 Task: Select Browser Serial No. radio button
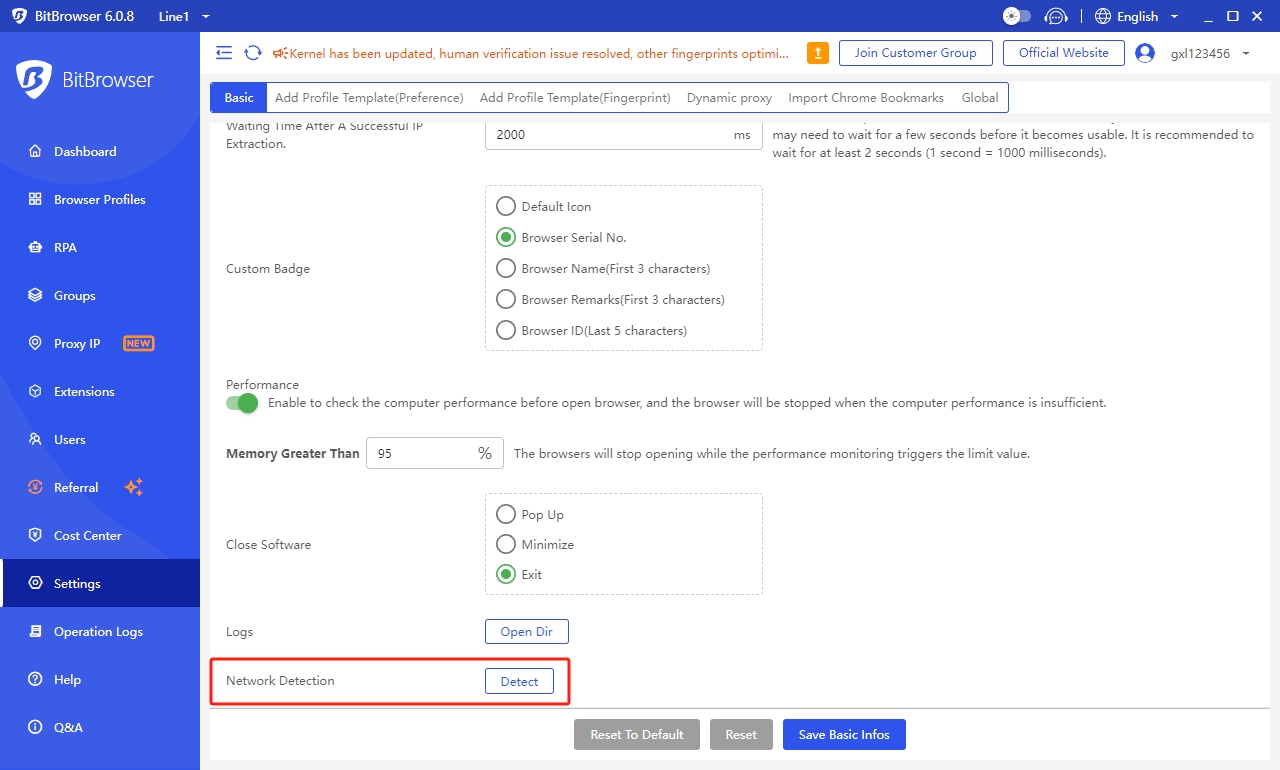(506, 238)
